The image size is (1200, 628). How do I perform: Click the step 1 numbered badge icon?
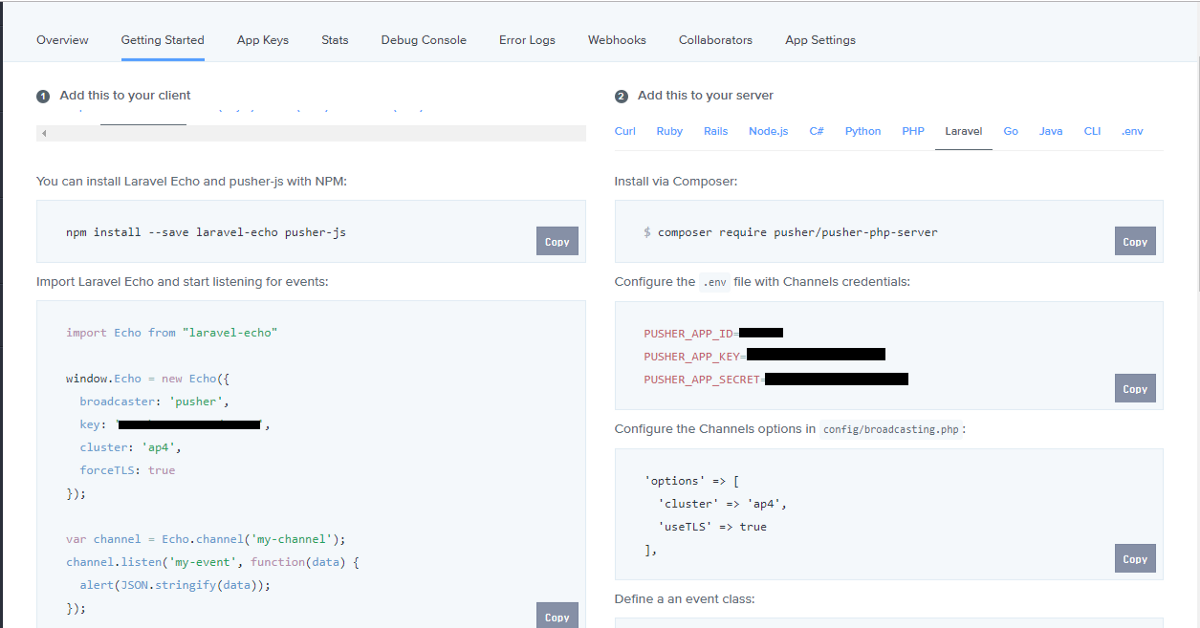[x=43, y=95]
